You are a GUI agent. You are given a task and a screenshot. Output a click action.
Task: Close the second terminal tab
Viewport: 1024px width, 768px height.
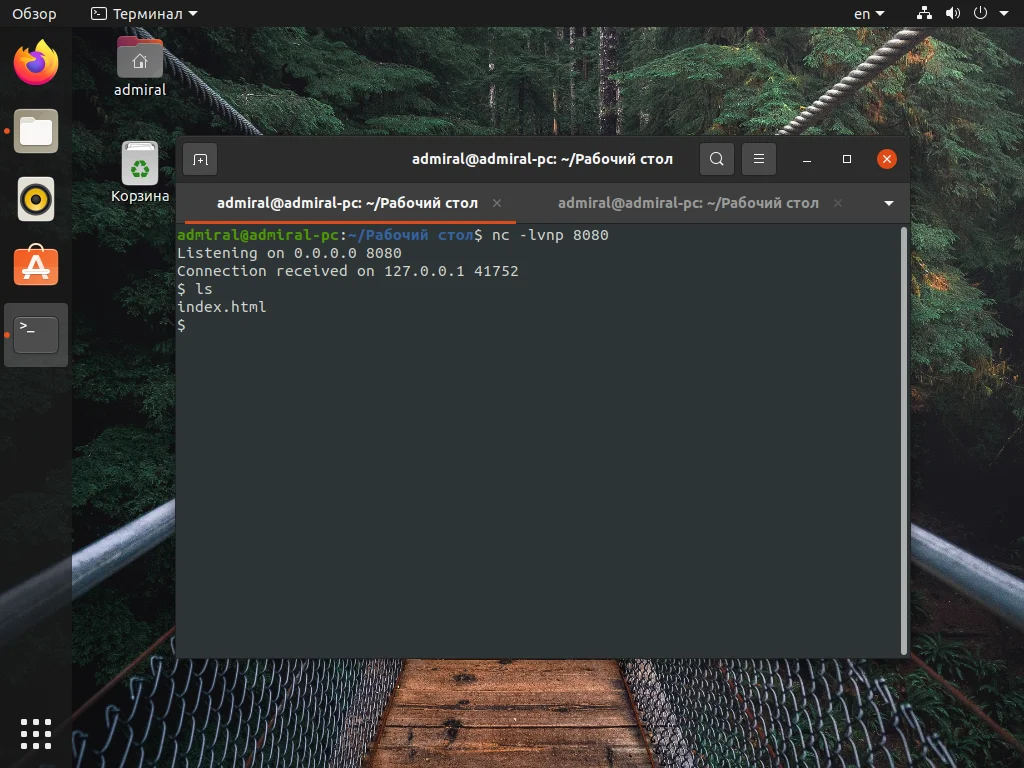pyautogui.click(x=836, y=203)
